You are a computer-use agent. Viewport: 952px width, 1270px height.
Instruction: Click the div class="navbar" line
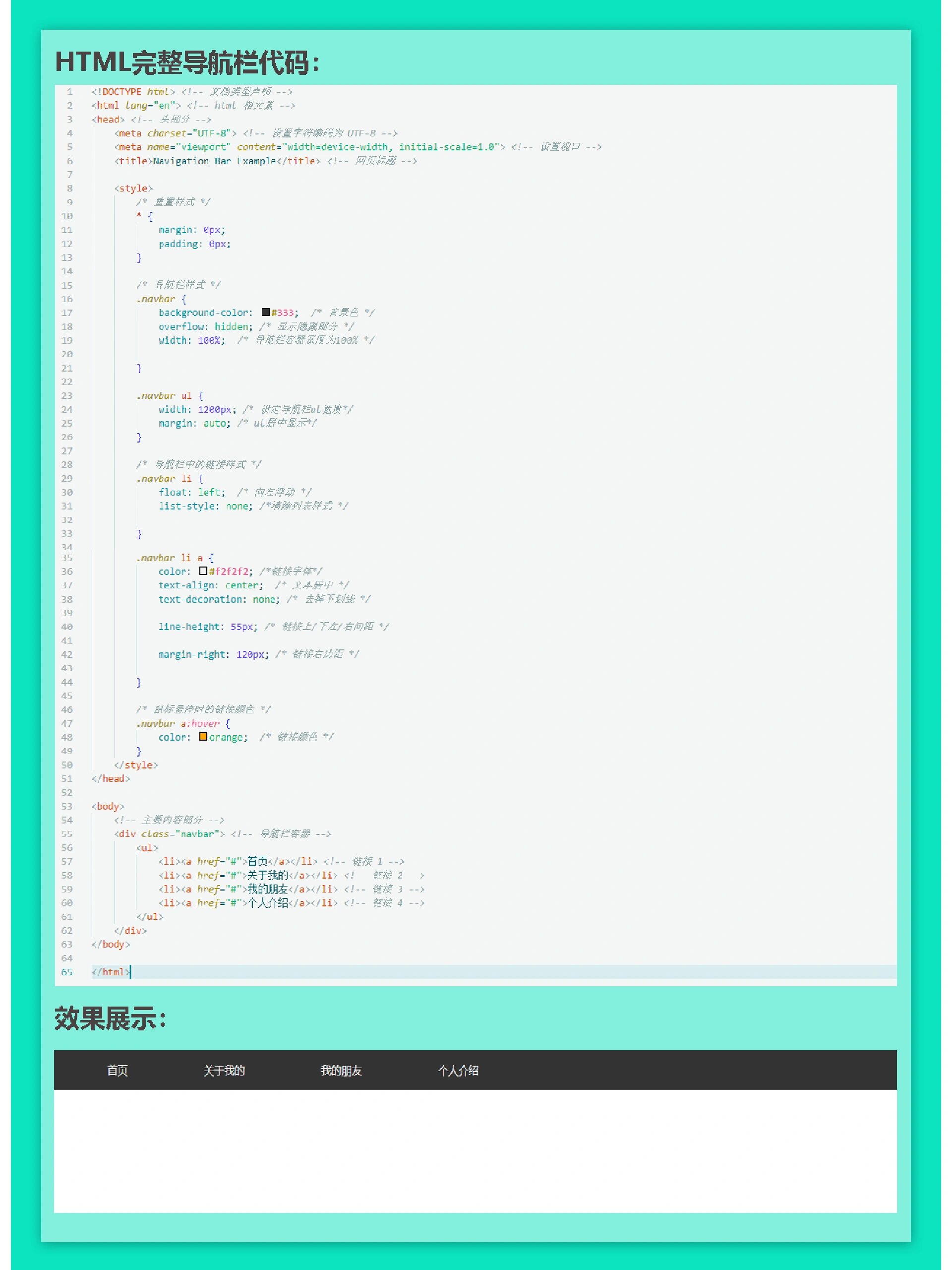click(x=169, y=833)
